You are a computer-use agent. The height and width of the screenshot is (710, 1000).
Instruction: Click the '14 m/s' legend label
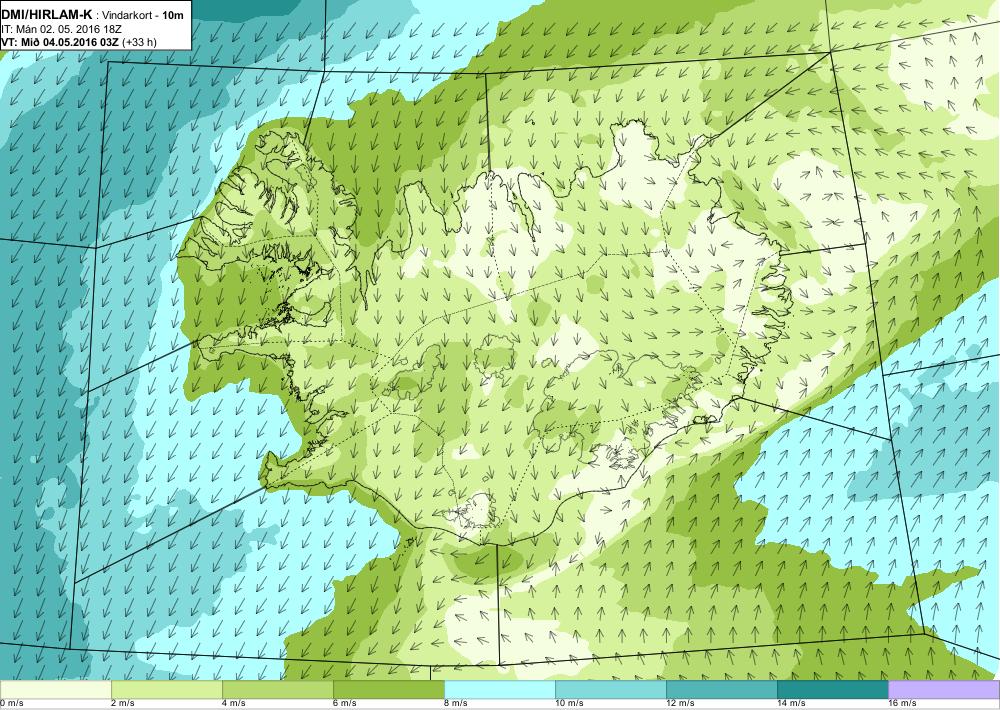click(x=791, y=704)
